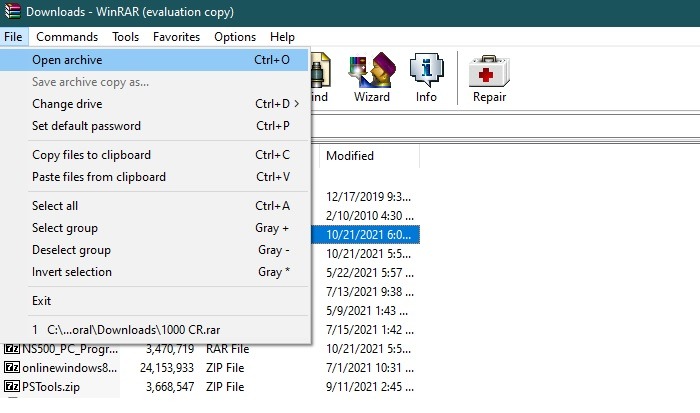
Task: Click the WinRAR title bar app icon
Action: click(x=12, y=11)
